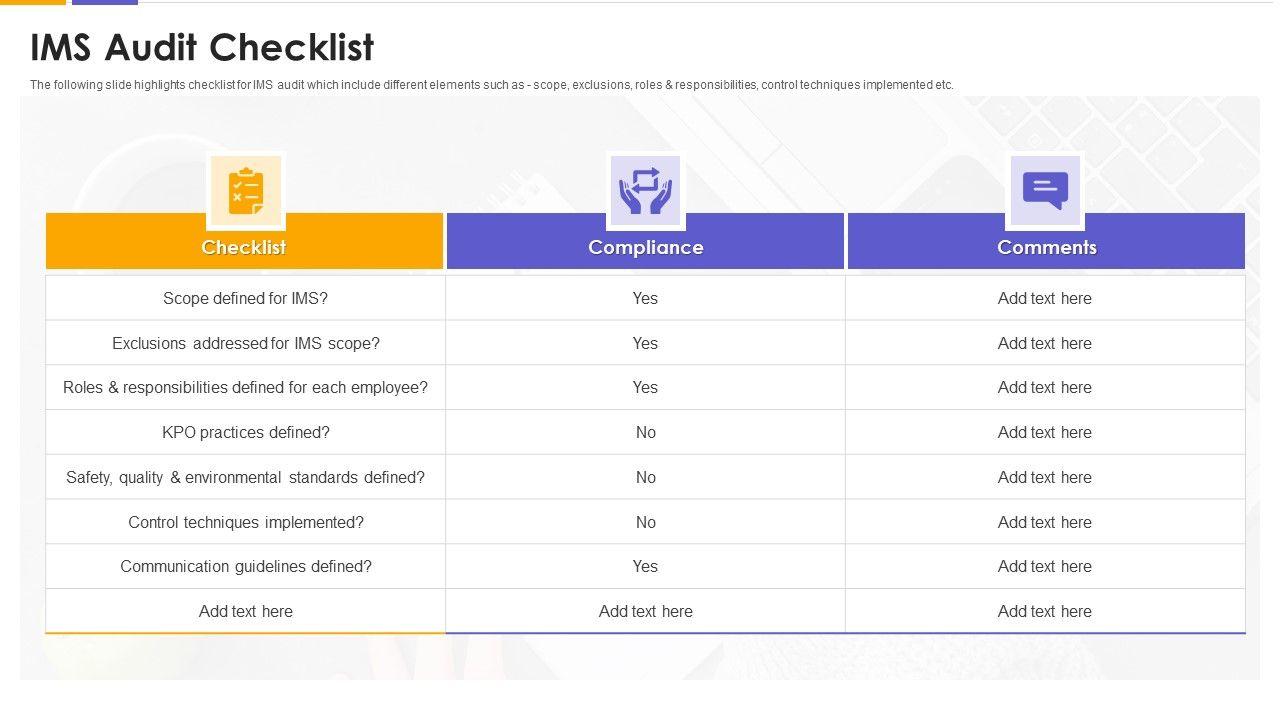Click the speech bubble comments icon
This screenshot has width=1280, height=720.
(1045, 190)
